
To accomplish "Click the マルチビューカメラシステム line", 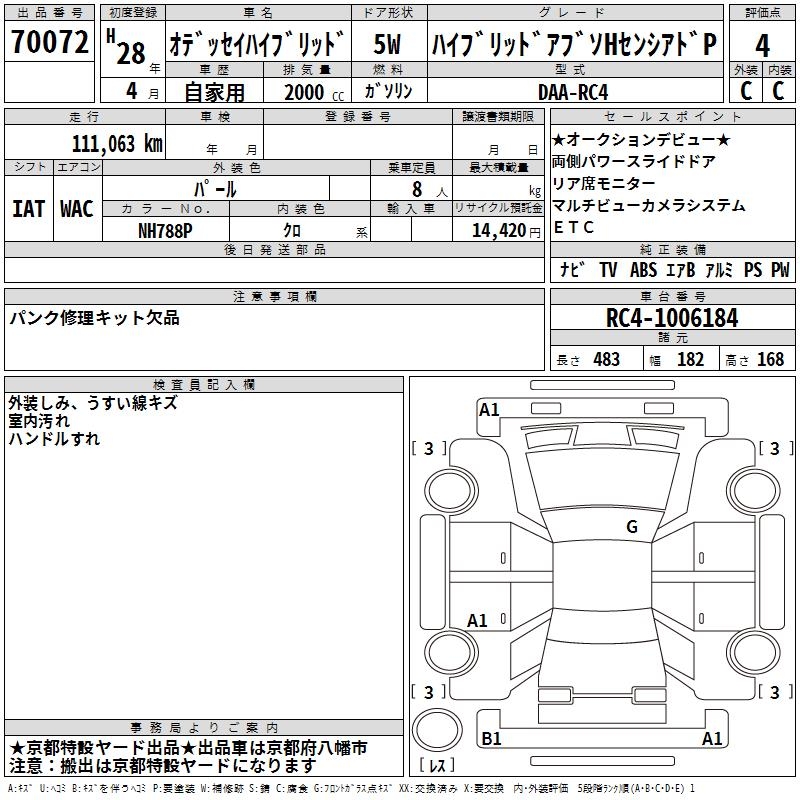I will coord(648,205).
